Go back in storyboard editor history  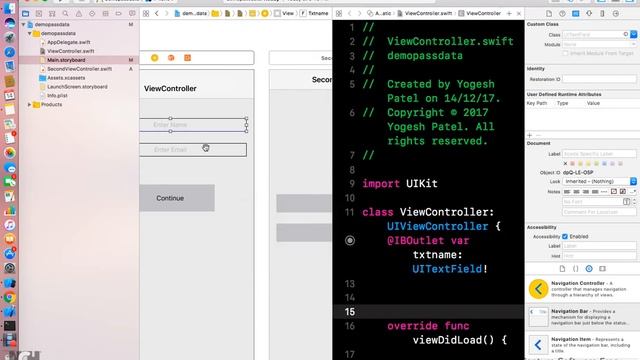(x=157, y=13)
